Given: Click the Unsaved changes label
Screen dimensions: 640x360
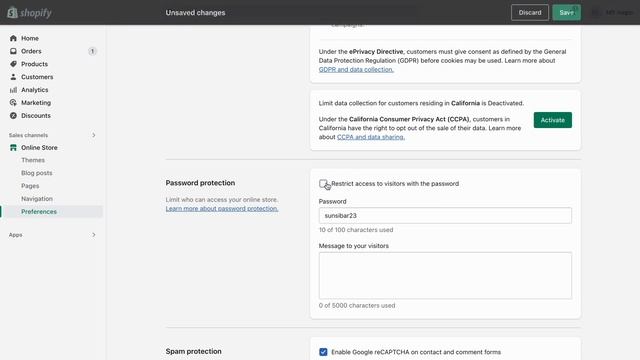Looking at the screenshot, I should coord(196,13).
